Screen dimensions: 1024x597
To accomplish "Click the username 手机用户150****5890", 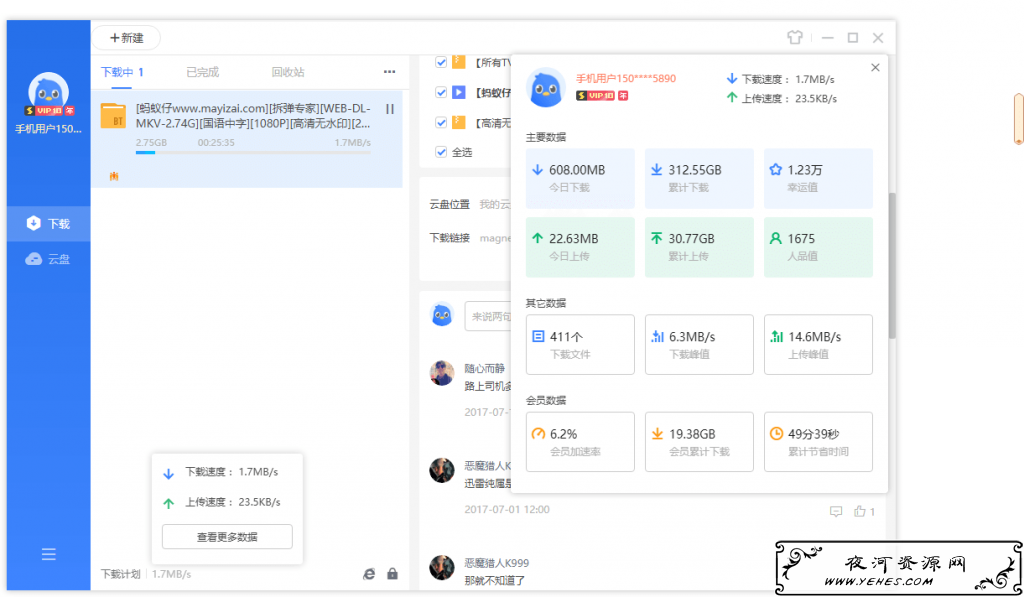I will pos(626,78).
